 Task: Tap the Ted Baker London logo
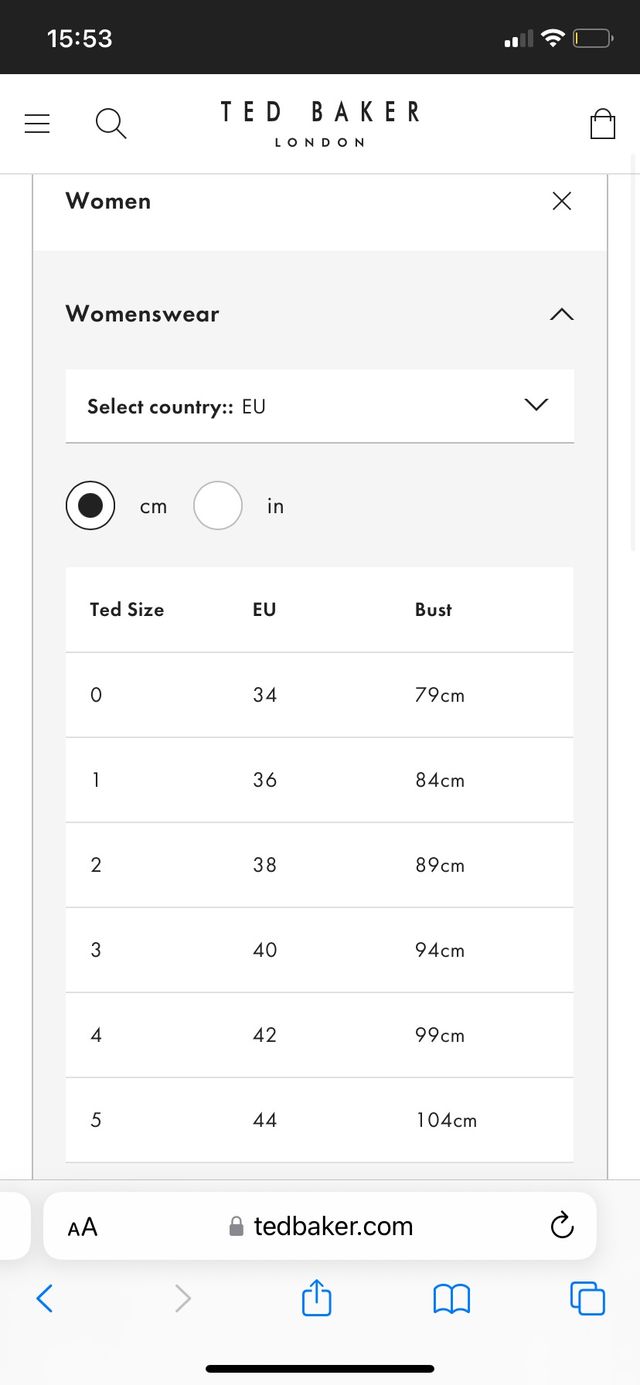320,124
